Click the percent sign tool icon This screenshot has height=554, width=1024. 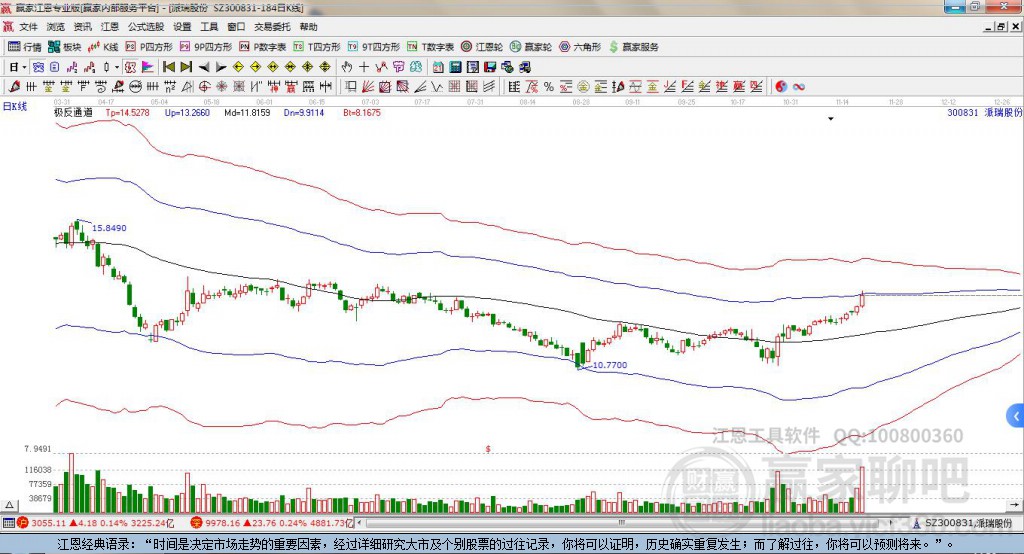[x=549, y=87]
